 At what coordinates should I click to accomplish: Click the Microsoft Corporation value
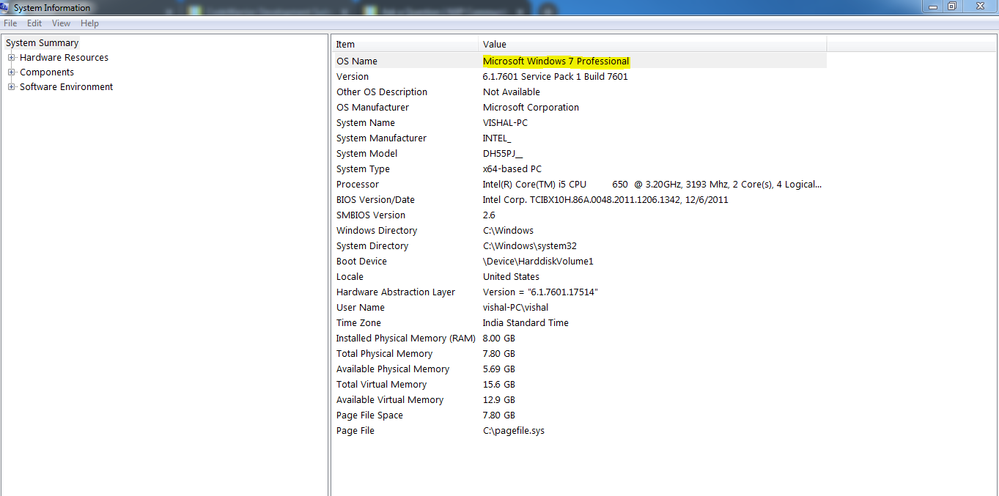pyautogui.click(x=531, y=107)
